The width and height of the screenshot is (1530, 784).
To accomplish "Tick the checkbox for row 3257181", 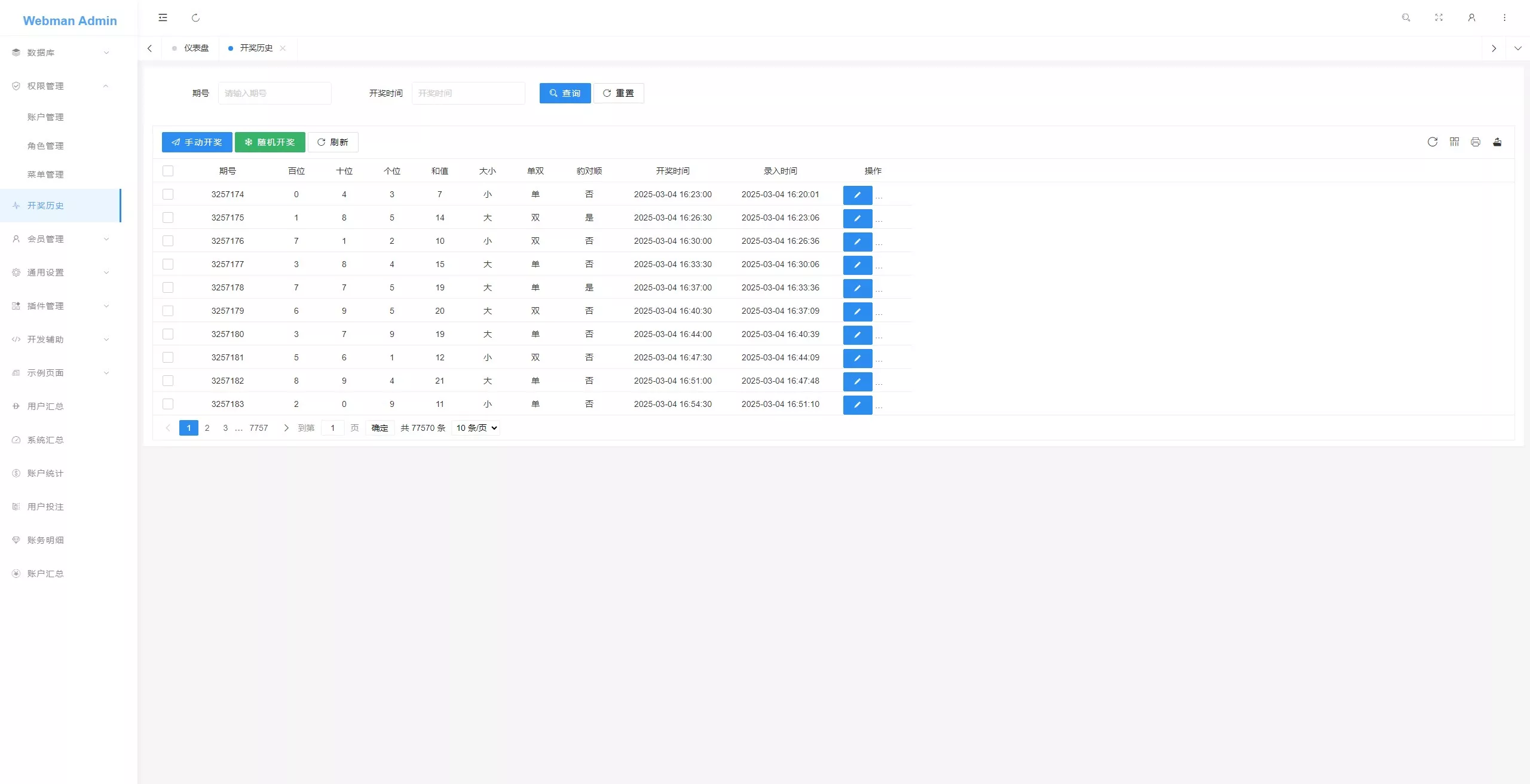I will click(168, 357).
